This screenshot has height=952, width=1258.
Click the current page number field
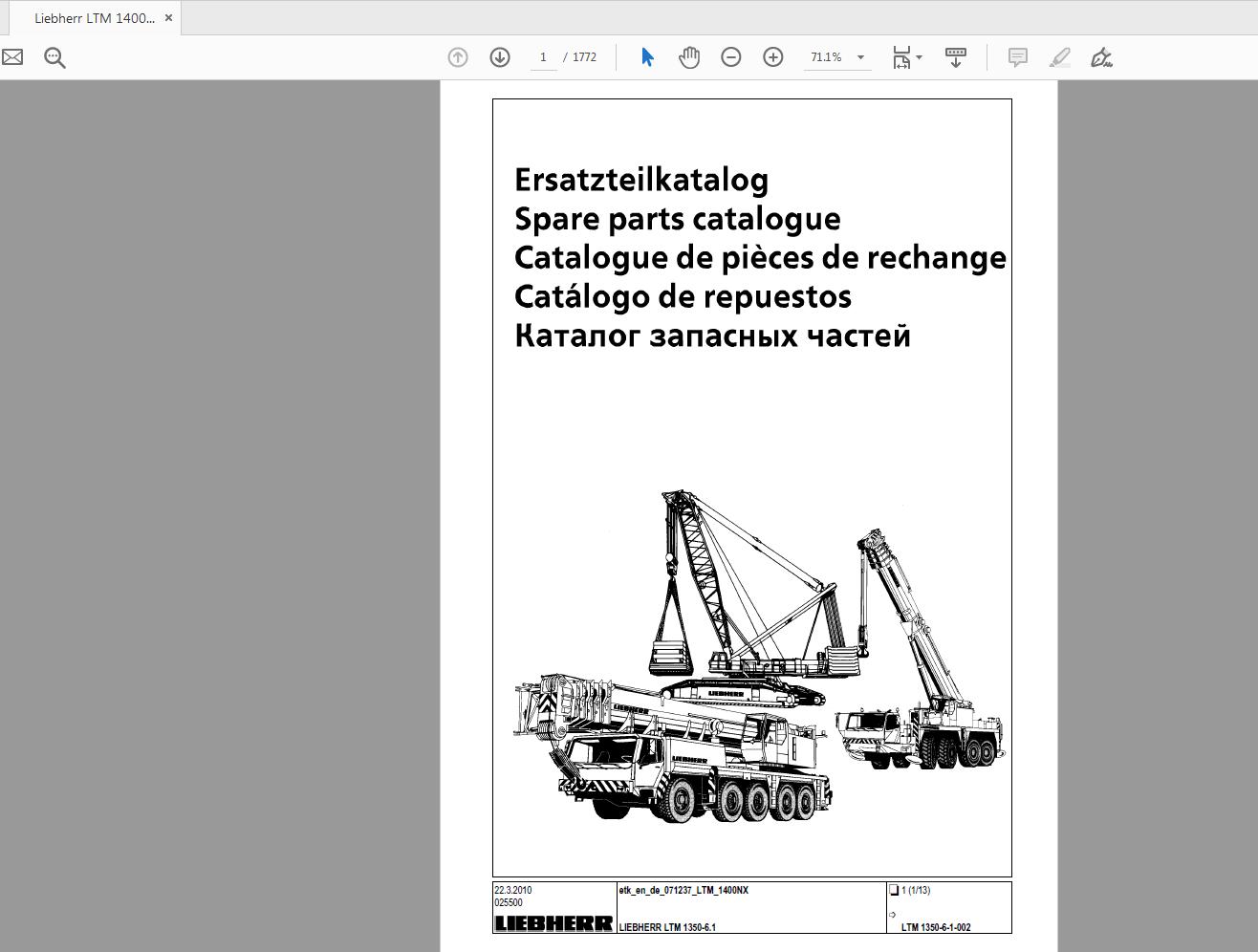click(543, 57)
